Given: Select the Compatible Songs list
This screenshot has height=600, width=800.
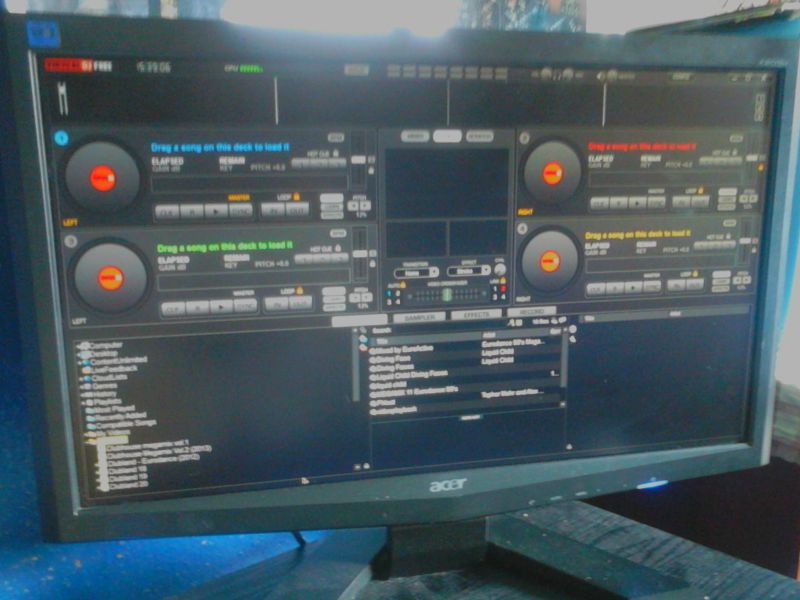Looking at the screenshot, I should tap(122, 424).
